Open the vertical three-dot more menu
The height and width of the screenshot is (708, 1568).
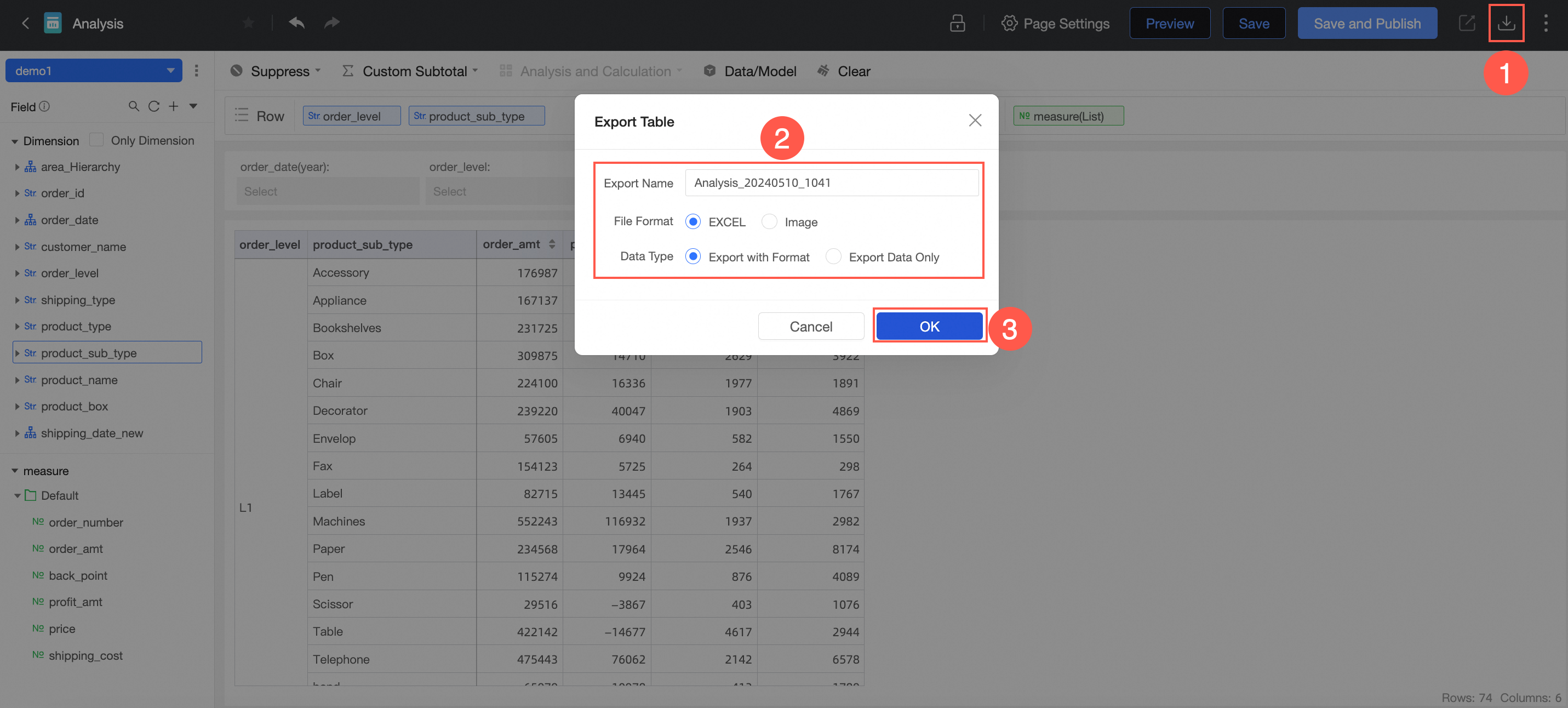(x=1546, y=23)
